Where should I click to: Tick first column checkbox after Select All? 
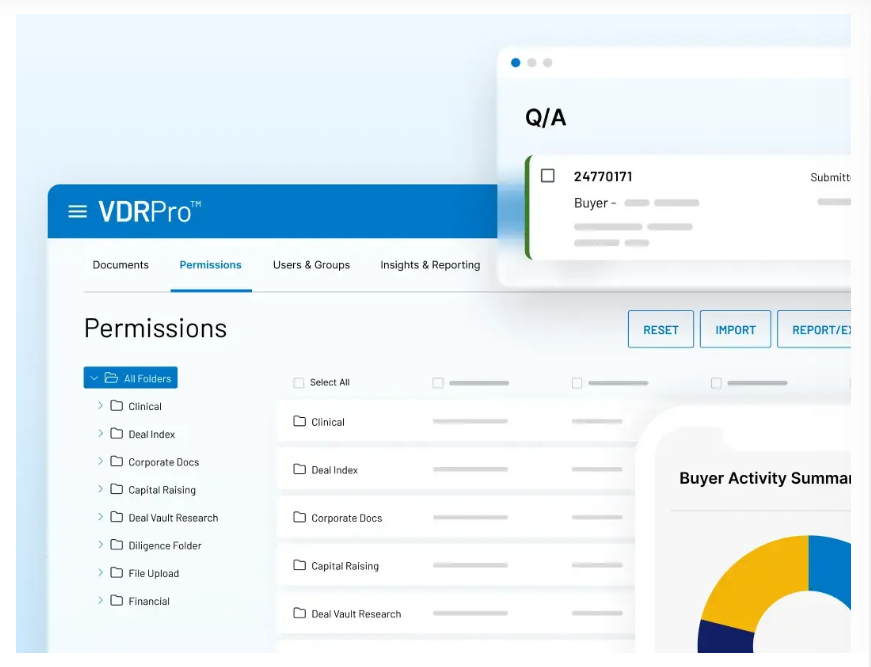(x=438, y=383)
